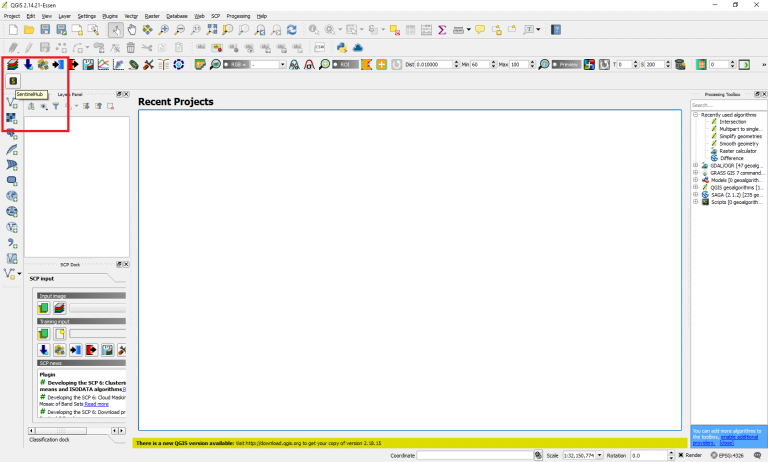Open the Project menu
The height and width of the screenshot is (462, 768).
click(12, 16)
